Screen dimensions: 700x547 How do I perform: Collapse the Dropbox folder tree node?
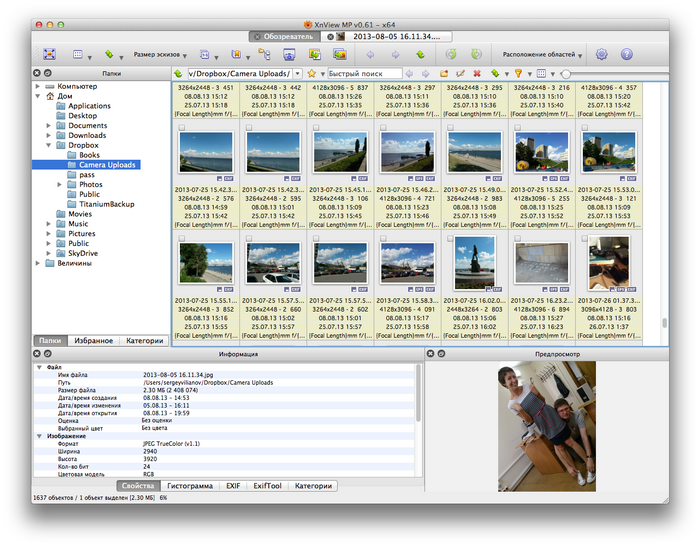pyautogui.click(x=49, y=145)
